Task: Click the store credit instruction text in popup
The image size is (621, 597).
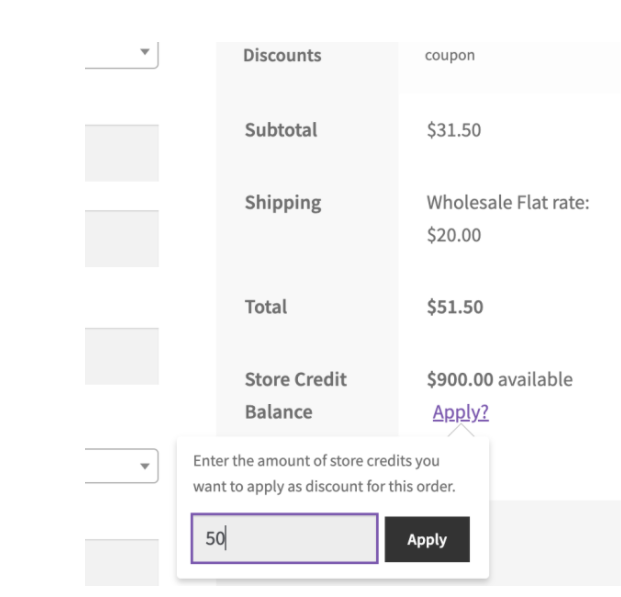Action: (323, 474)
